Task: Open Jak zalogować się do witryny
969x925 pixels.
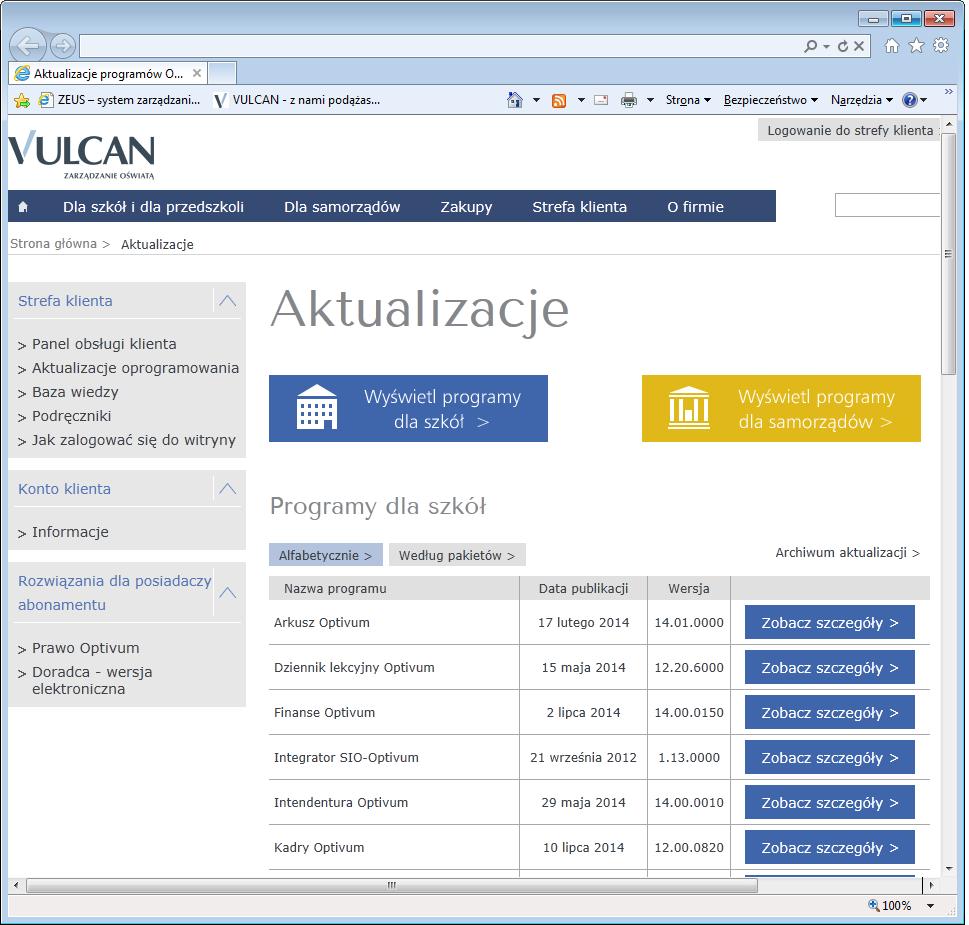Action: (133, 441)
